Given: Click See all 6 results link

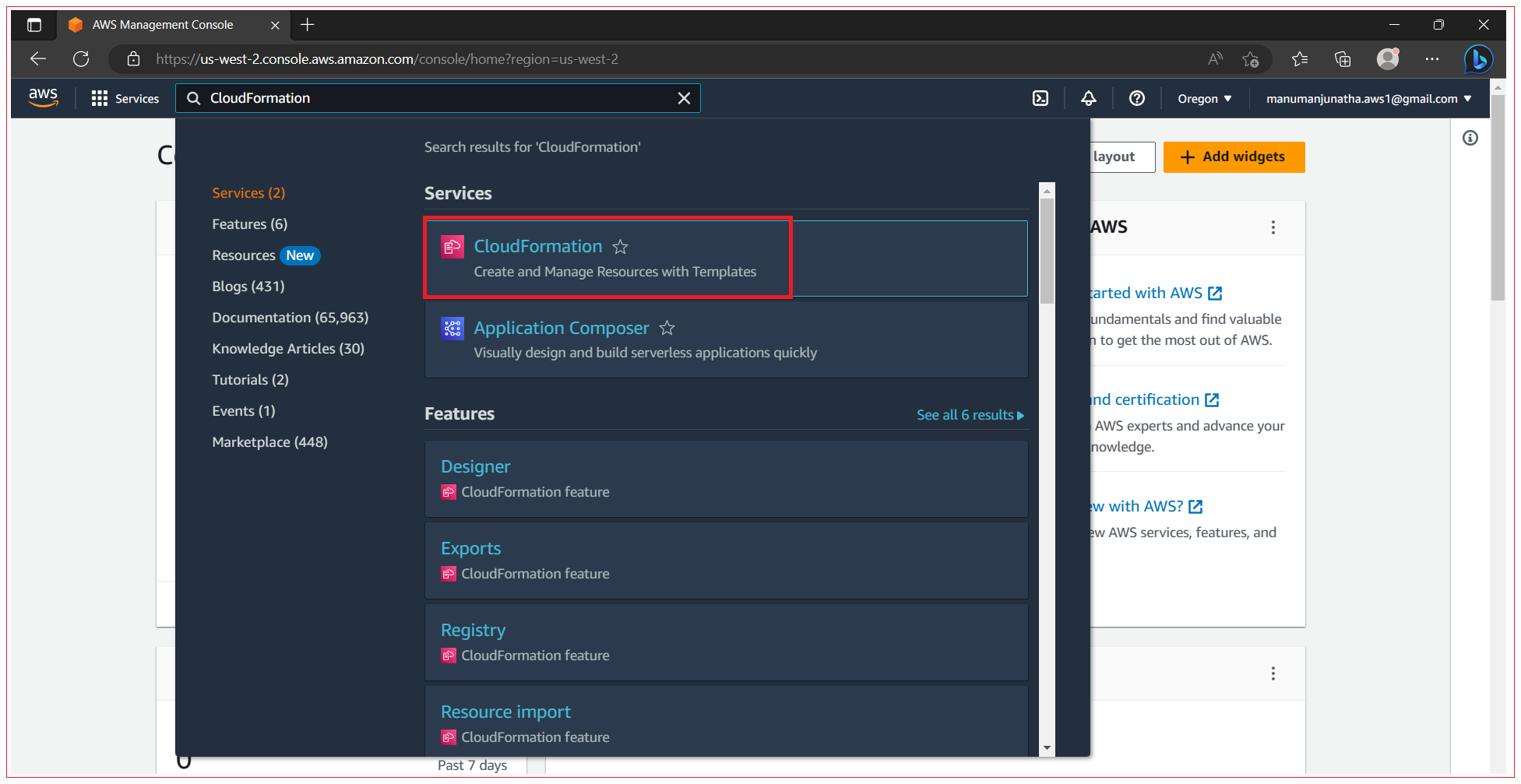Looking at the screenshot, I should point(970,415).
